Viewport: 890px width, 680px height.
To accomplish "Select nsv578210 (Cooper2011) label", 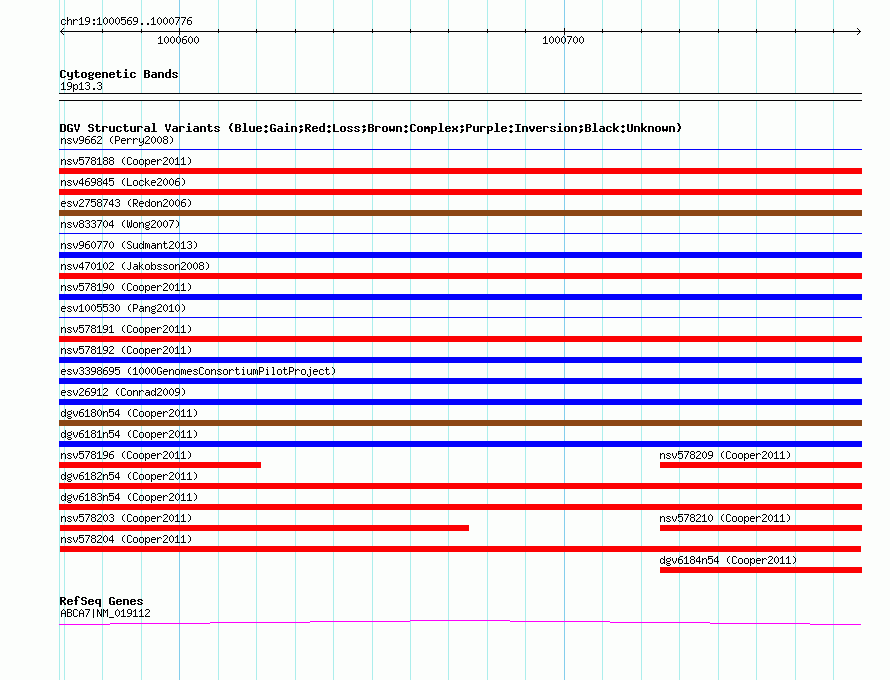I will click(725, 518).
